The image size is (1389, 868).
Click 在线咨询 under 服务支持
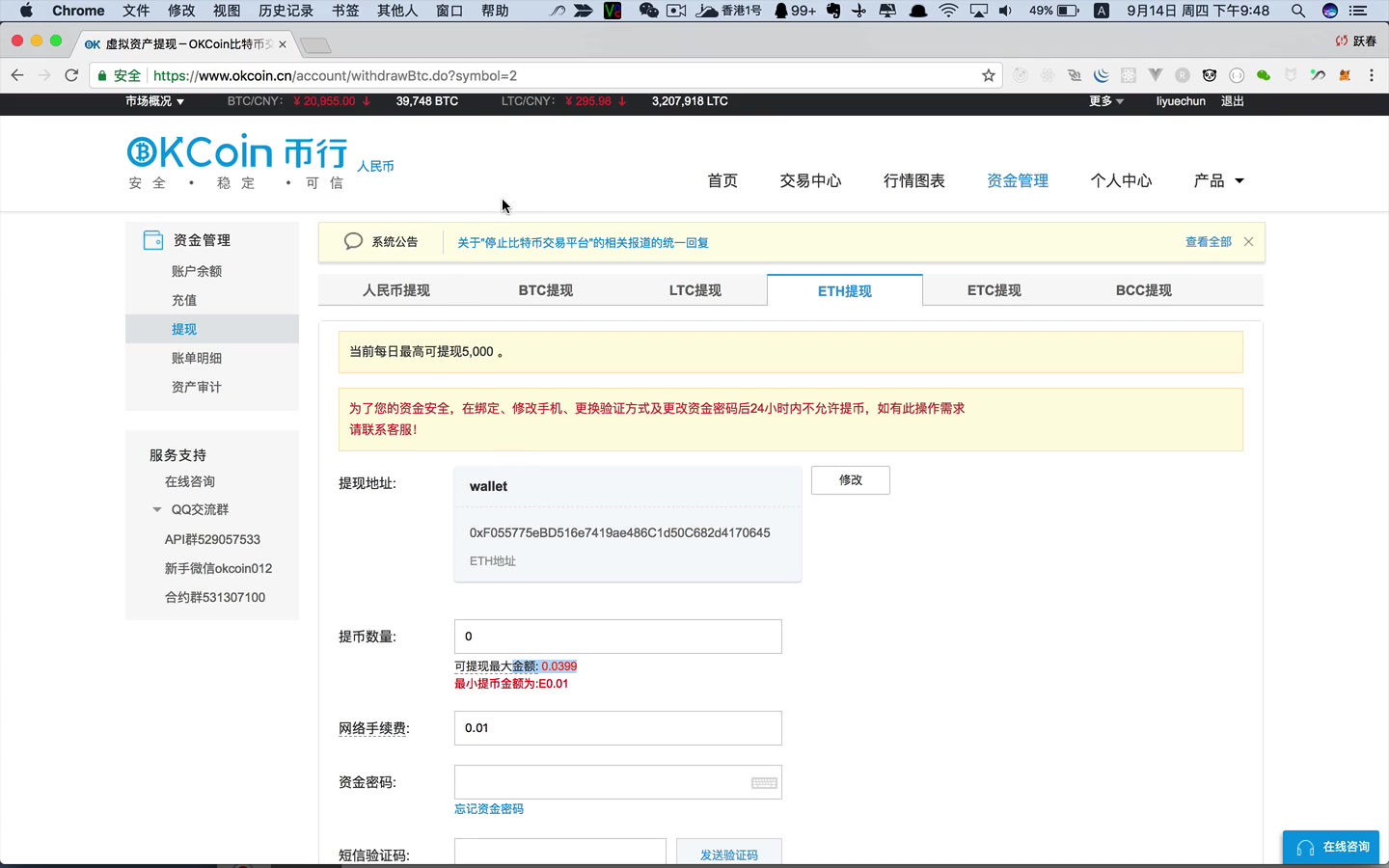click(x=190, y=481)
